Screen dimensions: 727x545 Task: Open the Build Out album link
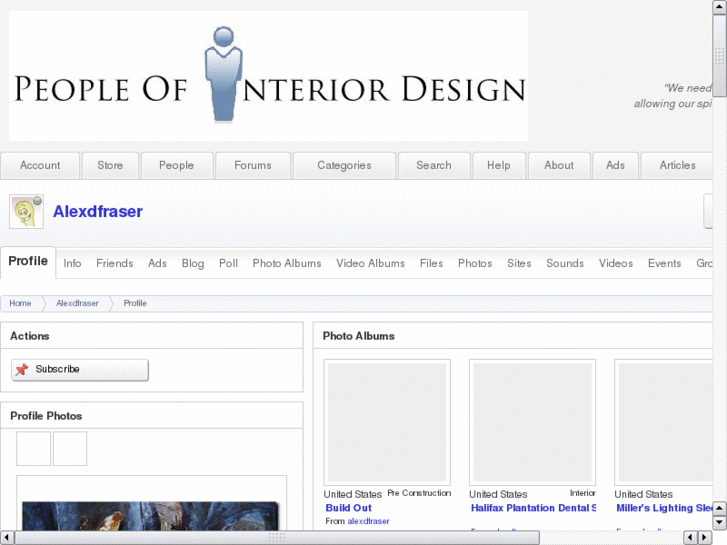(x=349, y=508)
